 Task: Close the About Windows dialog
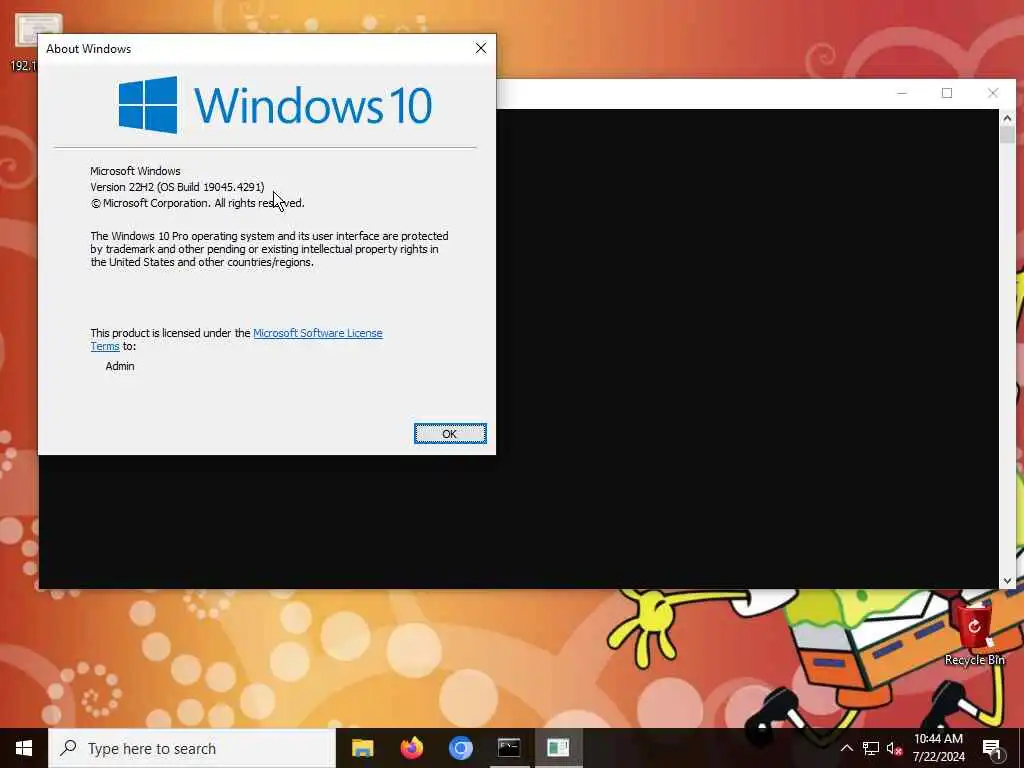481,48
